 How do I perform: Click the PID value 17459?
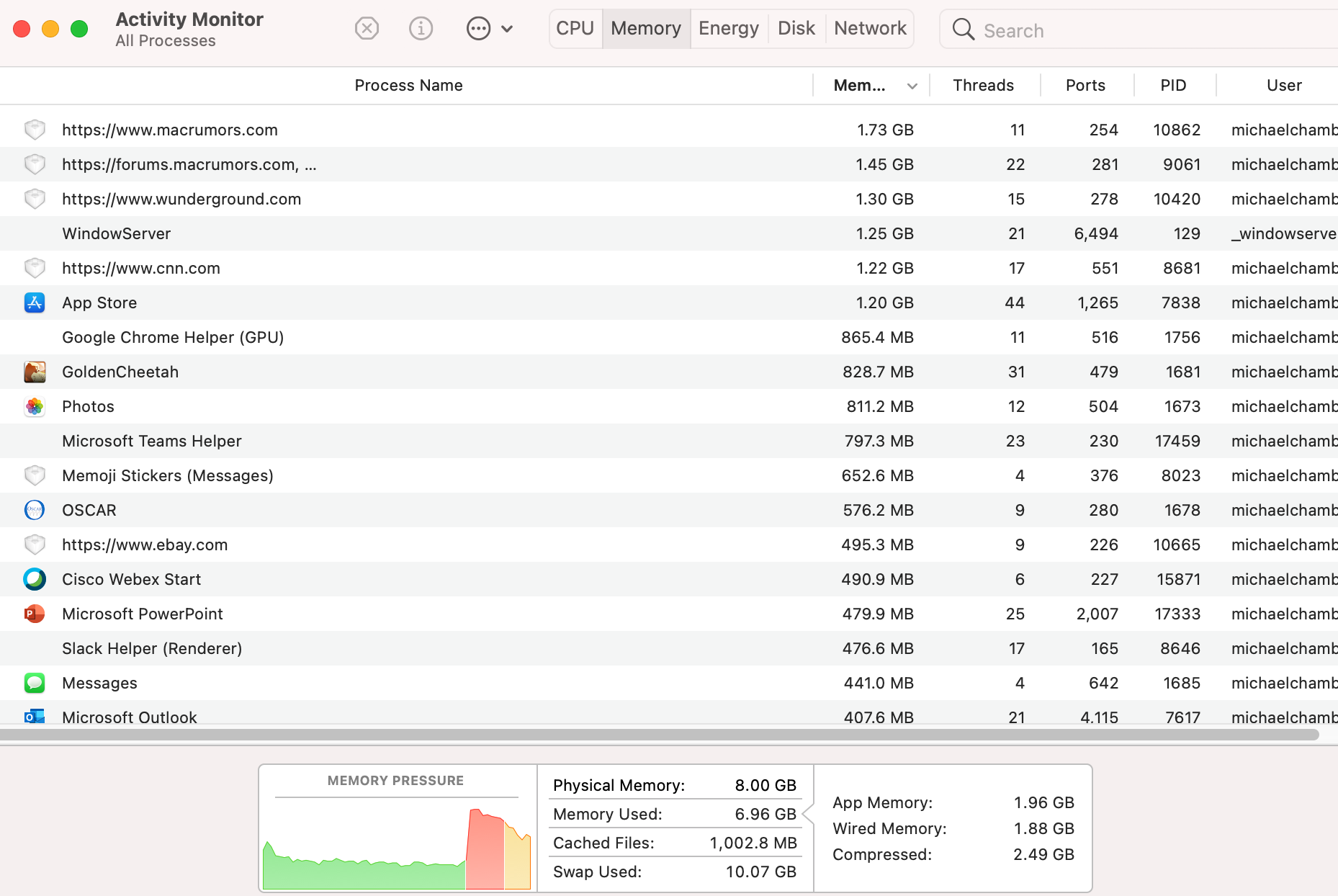point(1177,441)
